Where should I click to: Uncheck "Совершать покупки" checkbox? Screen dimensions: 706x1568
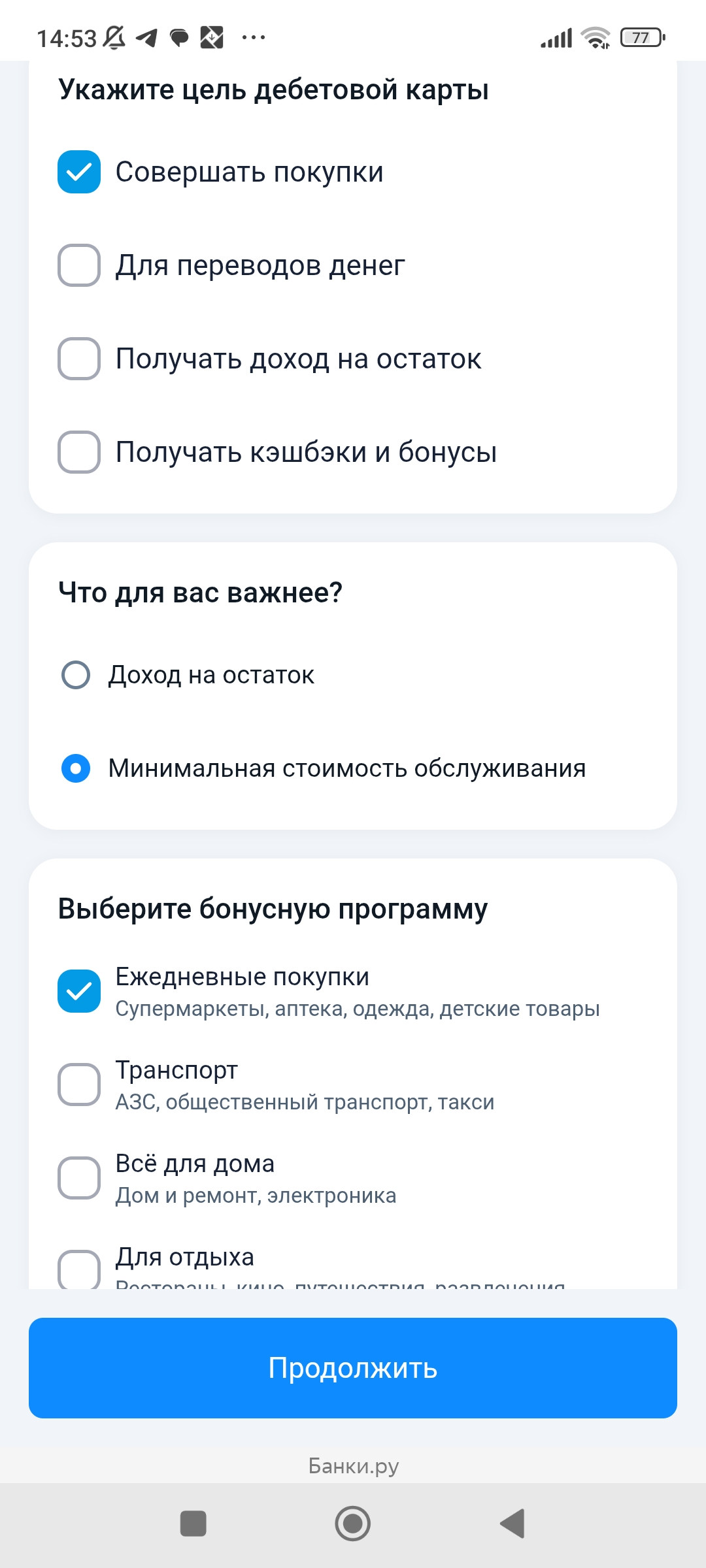click(x=79, y=172)
